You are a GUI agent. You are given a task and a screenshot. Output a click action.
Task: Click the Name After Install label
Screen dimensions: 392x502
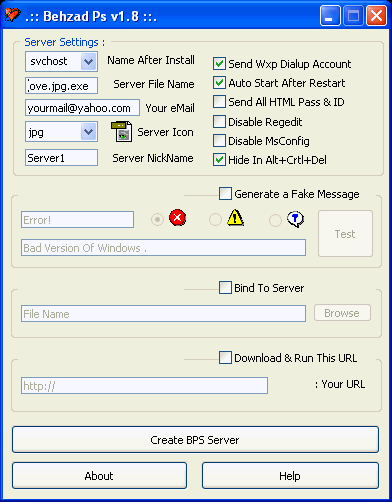tap(151, 60)
